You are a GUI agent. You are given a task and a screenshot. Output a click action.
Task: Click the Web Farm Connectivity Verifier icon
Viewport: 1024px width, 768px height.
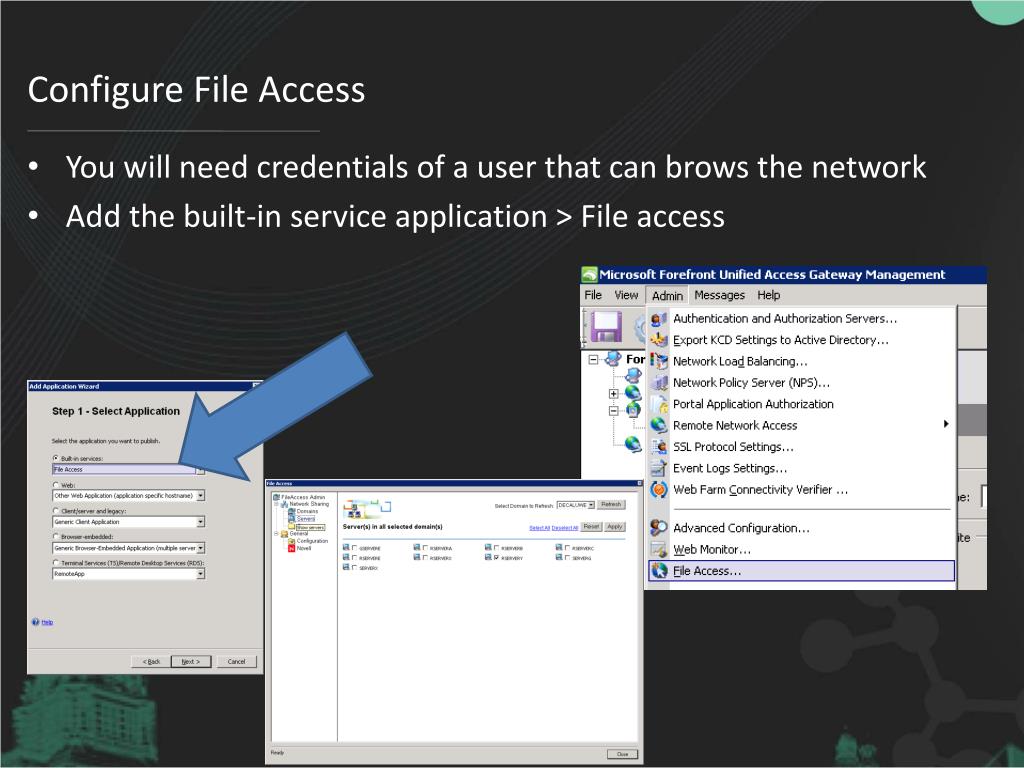pos(658,490)
